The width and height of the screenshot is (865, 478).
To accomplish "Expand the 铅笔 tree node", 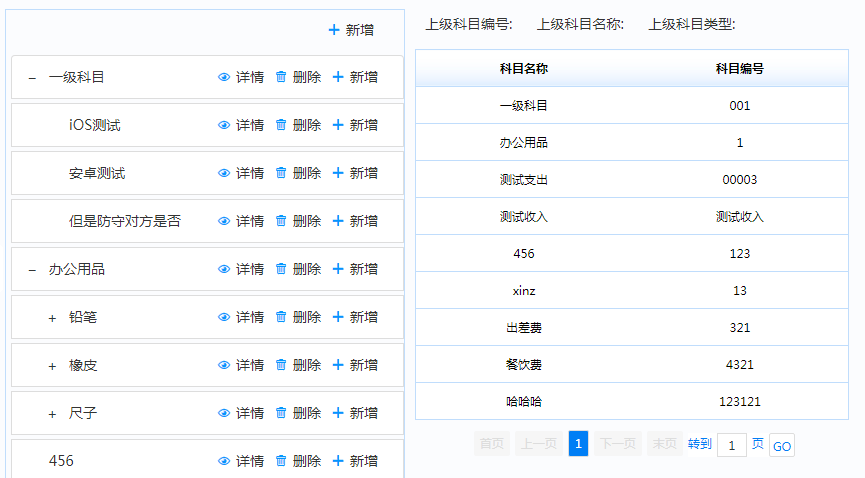I will 52,317.
